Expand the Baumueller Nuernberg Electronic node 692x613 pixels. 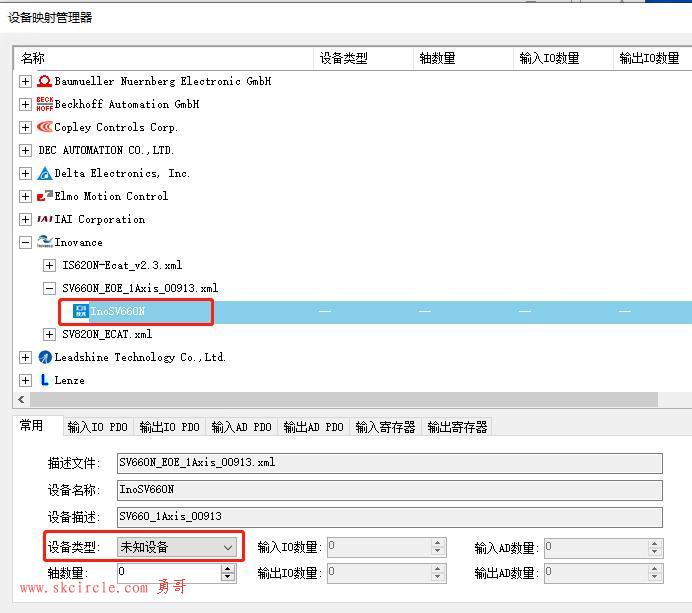click(x=25, y=82)
